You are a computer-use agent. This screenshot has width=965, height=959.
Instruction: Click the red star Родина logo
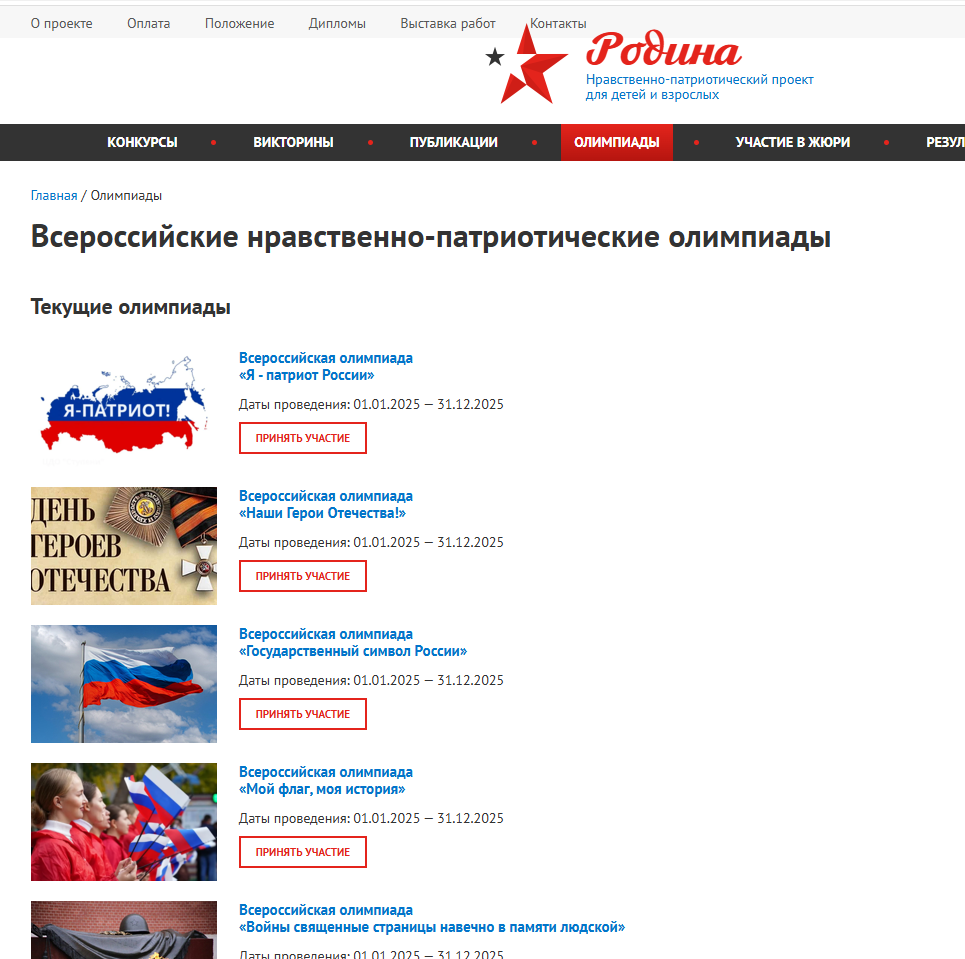click(649, 65)
